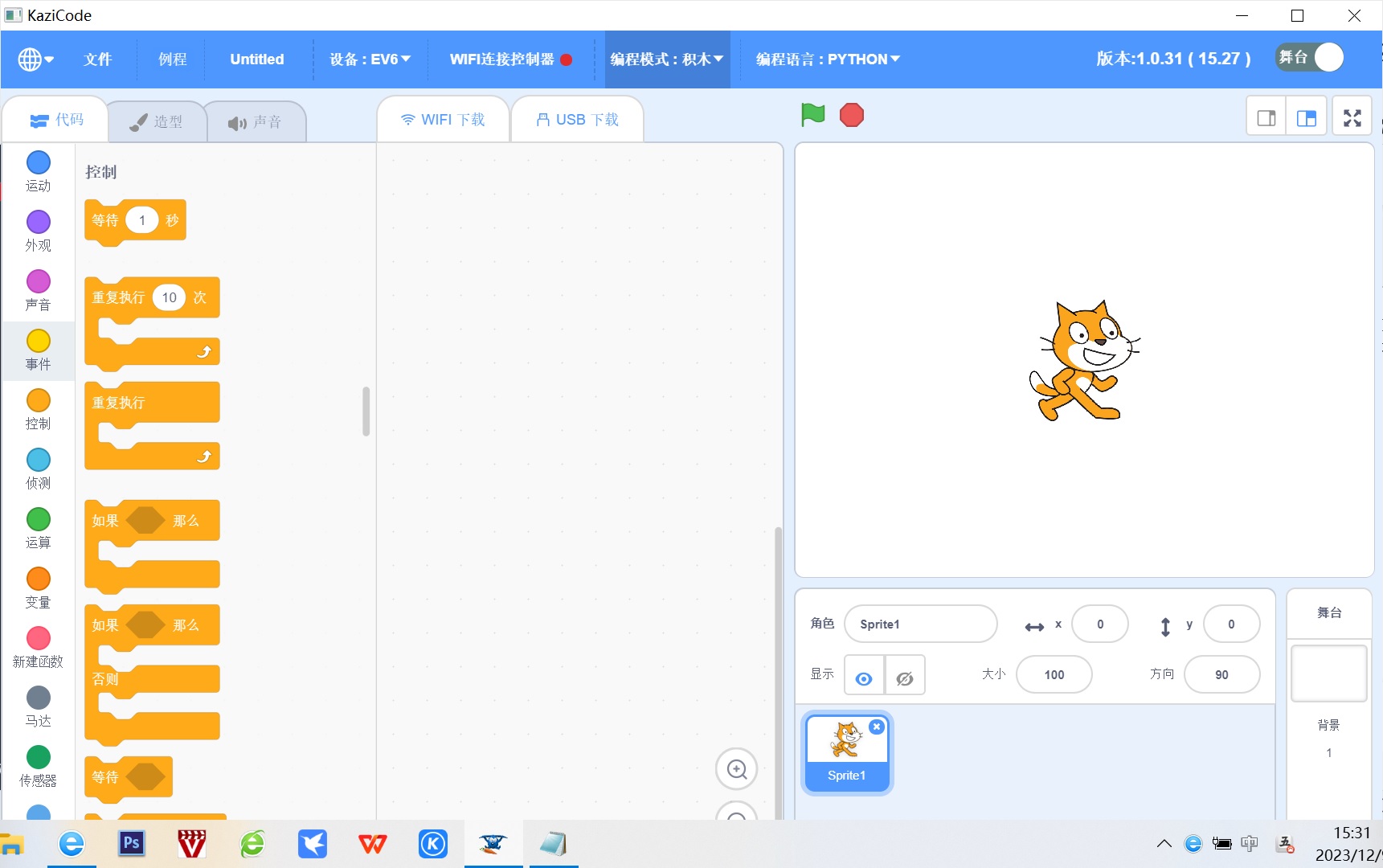Select the 新建函数 category
Screen dimensions: 1383x868
pyautogui.click(x=38, y=648)
